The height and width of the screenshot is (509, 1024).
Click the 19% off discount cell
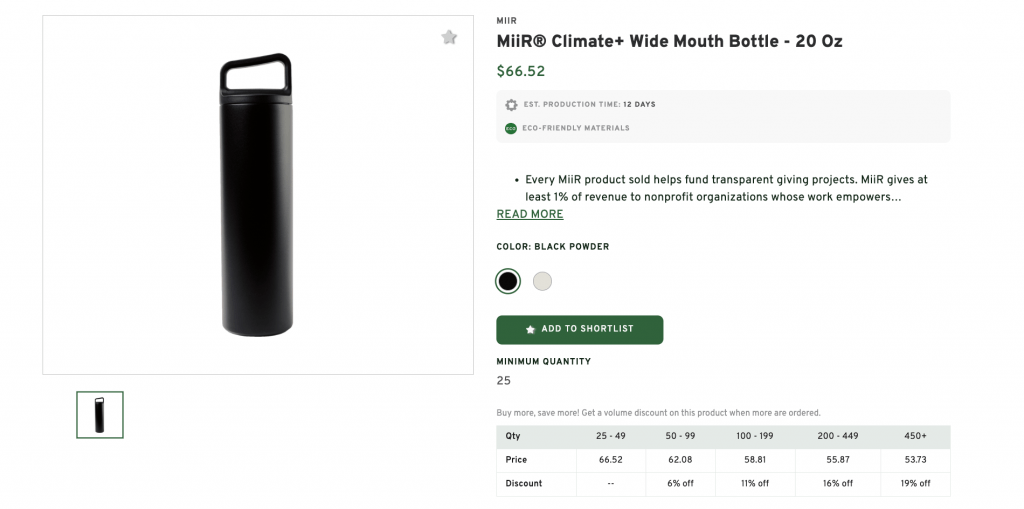click(915, 483)
